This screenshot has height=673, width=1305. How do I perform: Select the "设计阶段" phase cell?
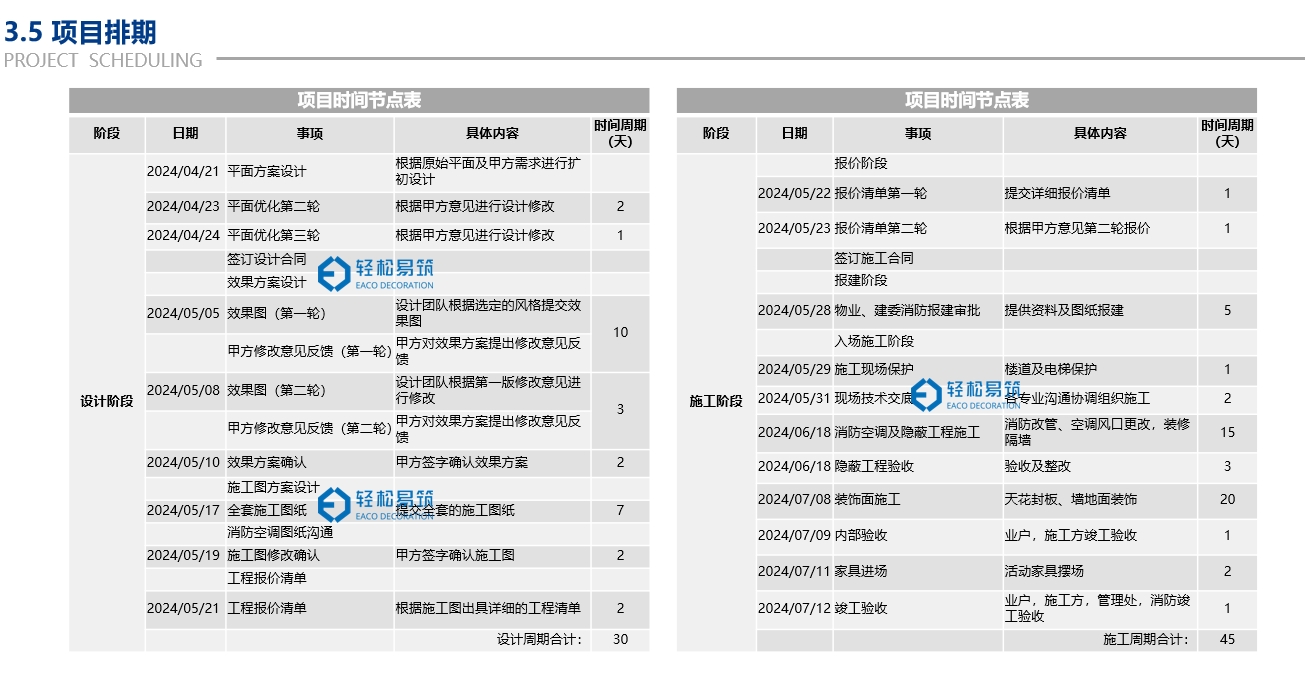pos(107,402)
